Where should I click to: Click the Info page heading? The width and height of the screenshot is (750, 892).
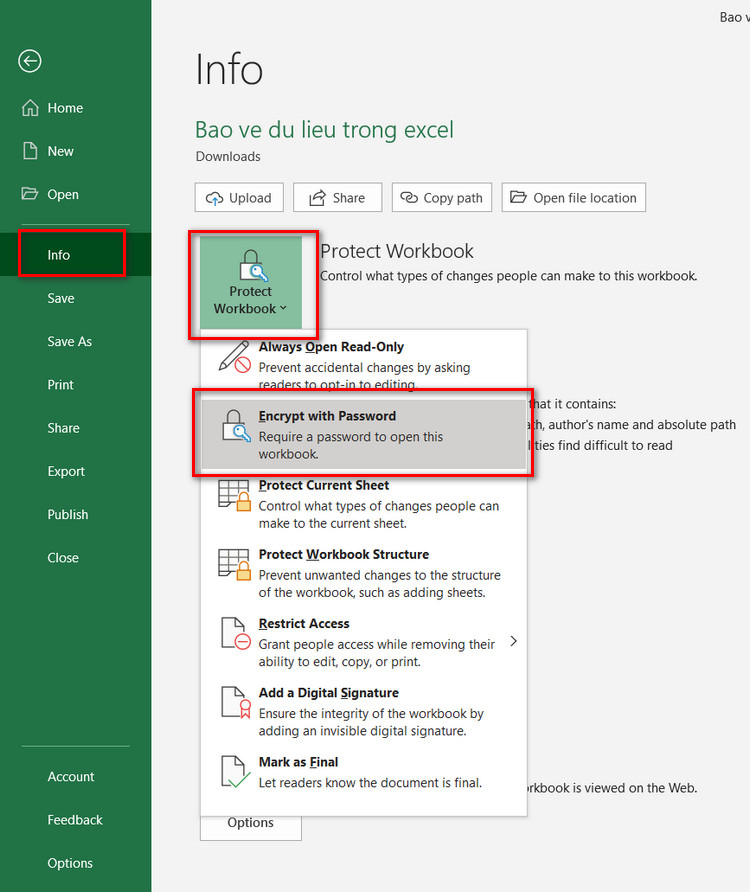coord(229,69)
